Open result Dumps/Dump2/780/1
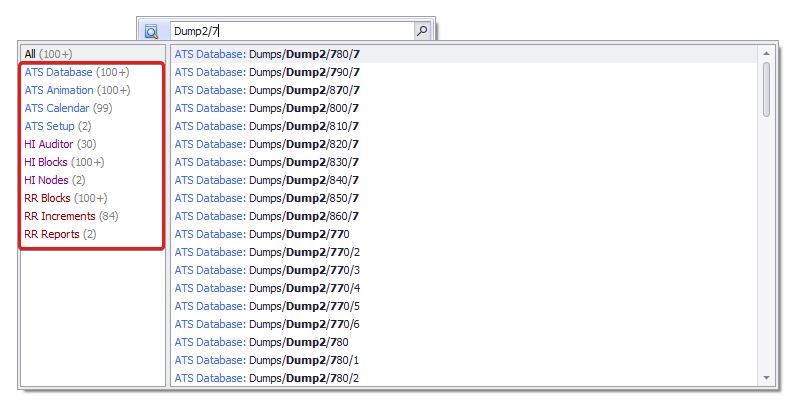Screen dimensions: 790x400 (x=464, y=360)
